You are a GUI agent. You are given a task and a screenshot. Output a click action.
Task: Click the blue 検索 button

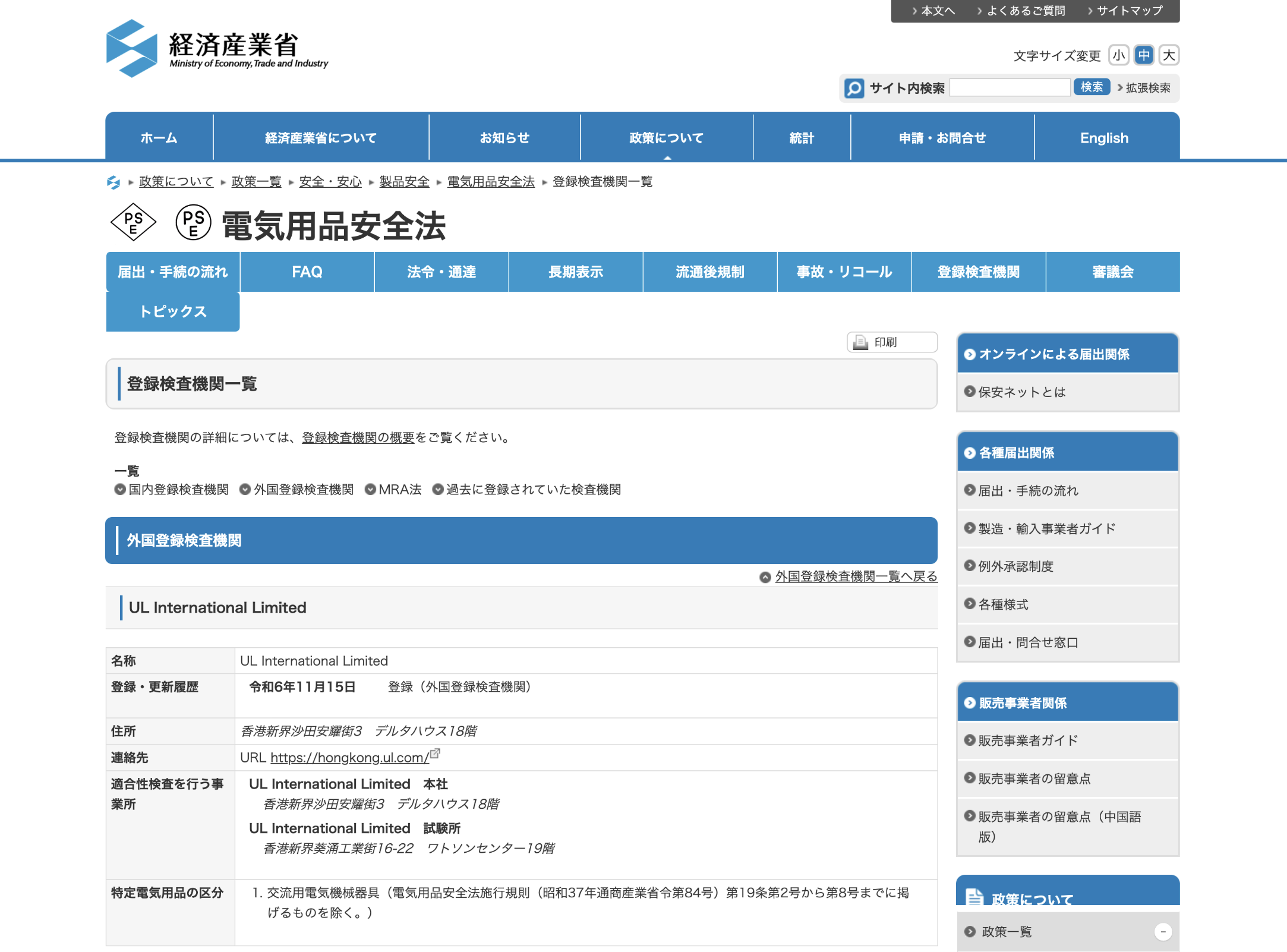click(x=1092, y=87)
